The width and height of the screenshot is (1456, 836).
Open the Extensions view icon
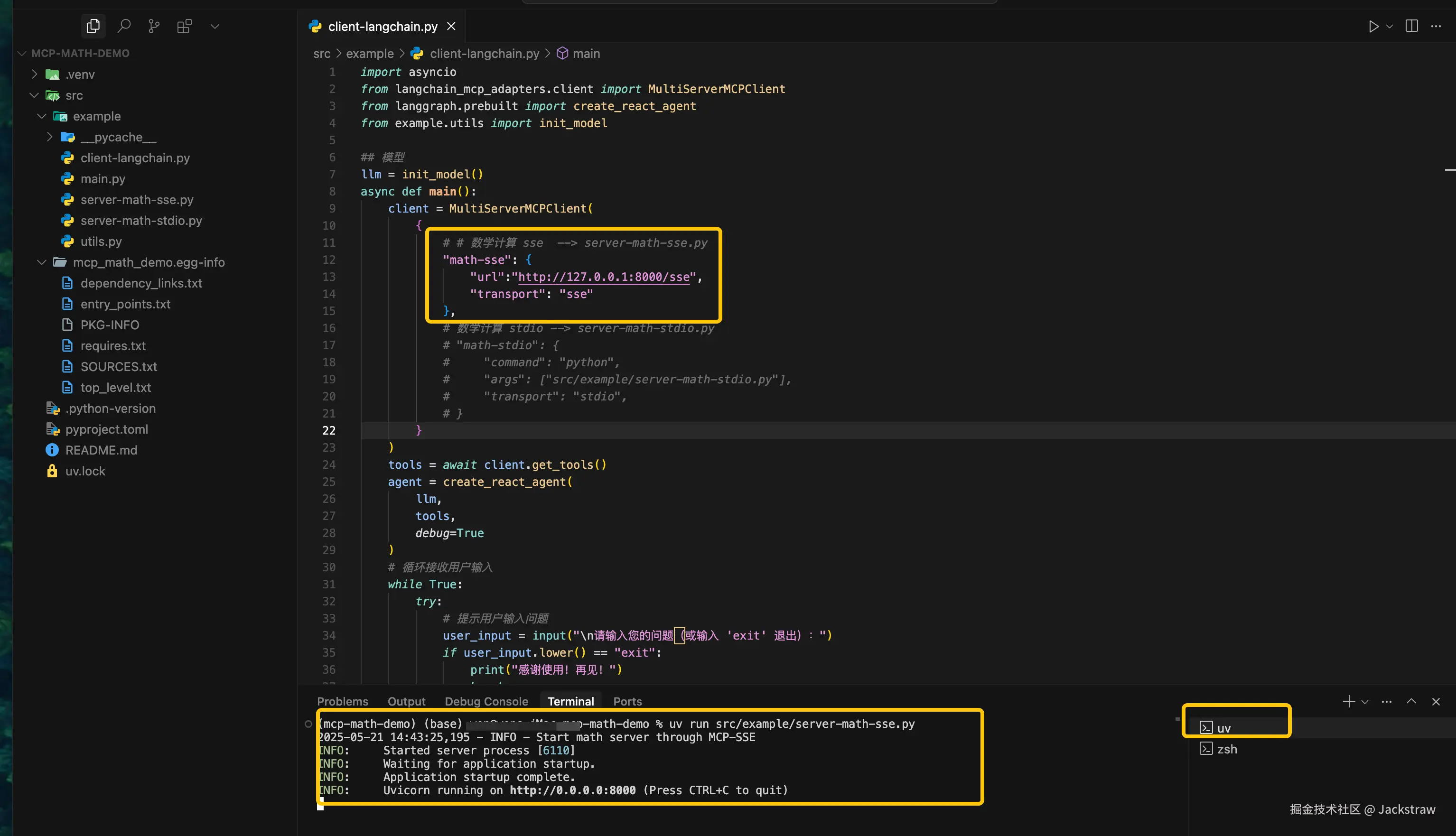coord(184,26)
